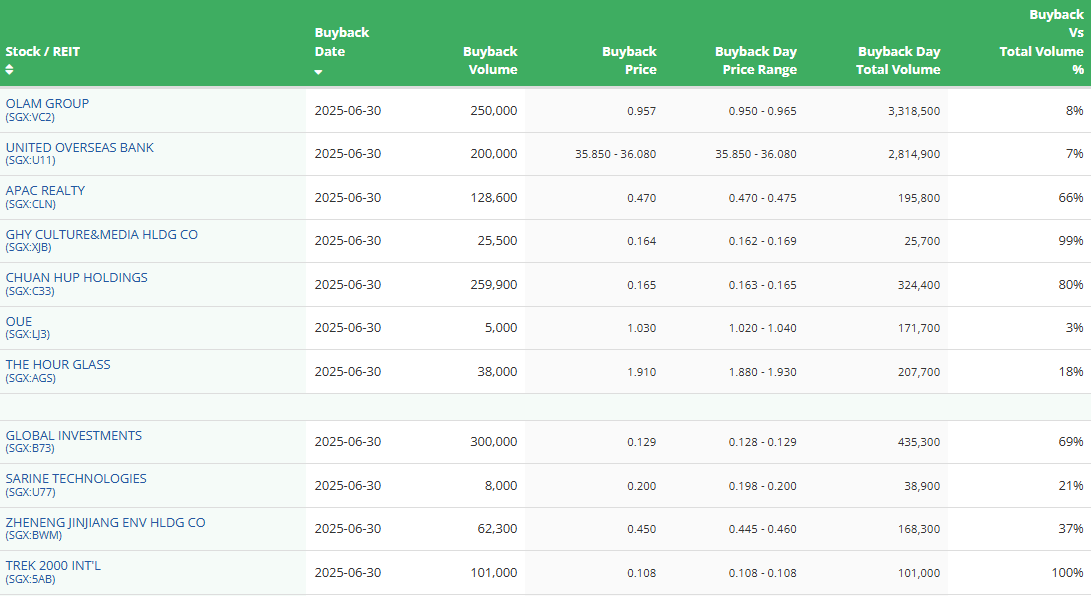Select GLOBAL INVESTMENTS total volume 435,300
1091x596 pixels.
point(918,442)
